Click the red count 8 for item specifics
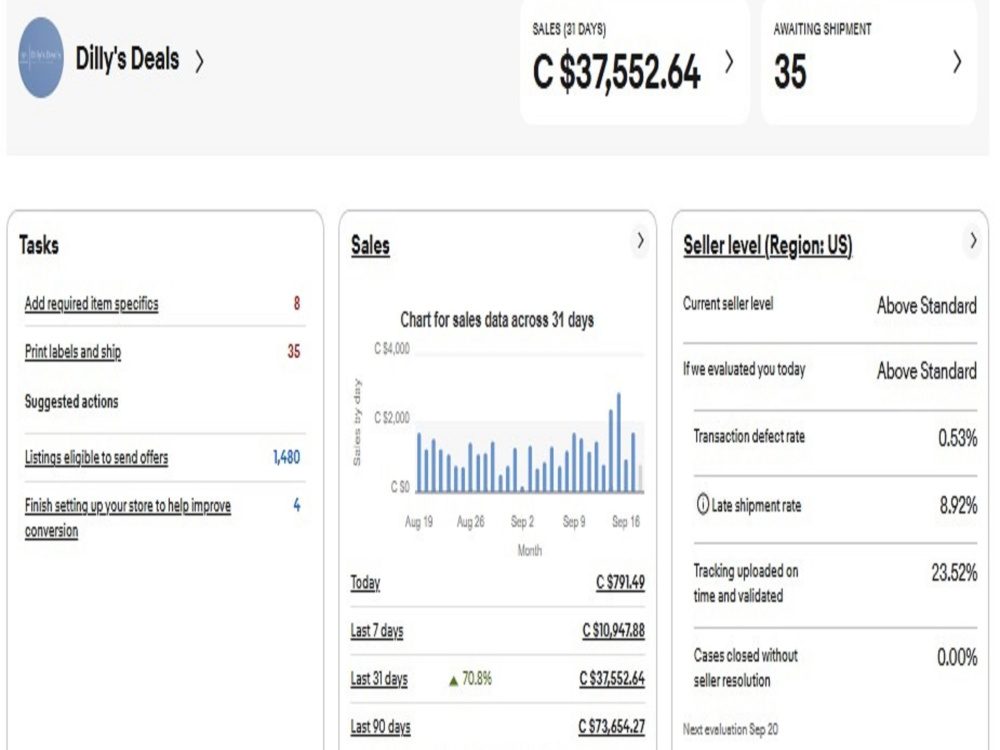 pos(297,304)
